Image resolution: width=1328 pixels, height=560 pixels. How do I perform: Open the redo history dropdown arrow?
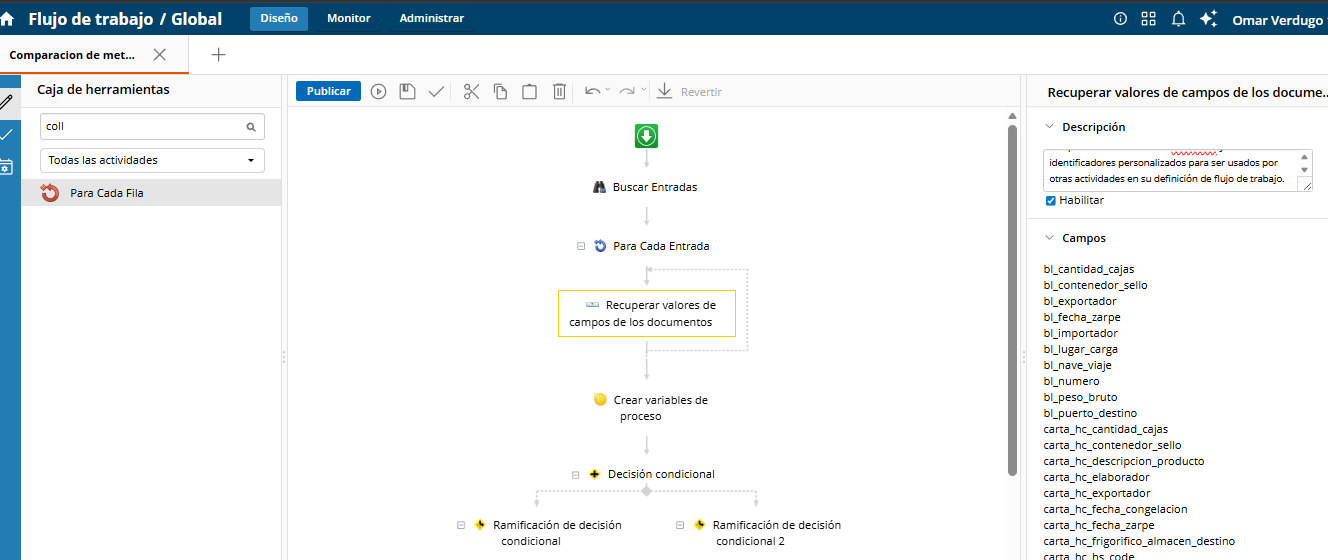(x=643, y=90)
